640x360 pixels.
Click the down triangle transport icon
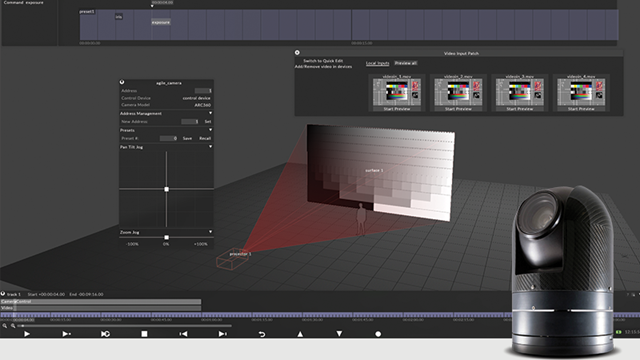pyautogui.click(x=339, y=334)
